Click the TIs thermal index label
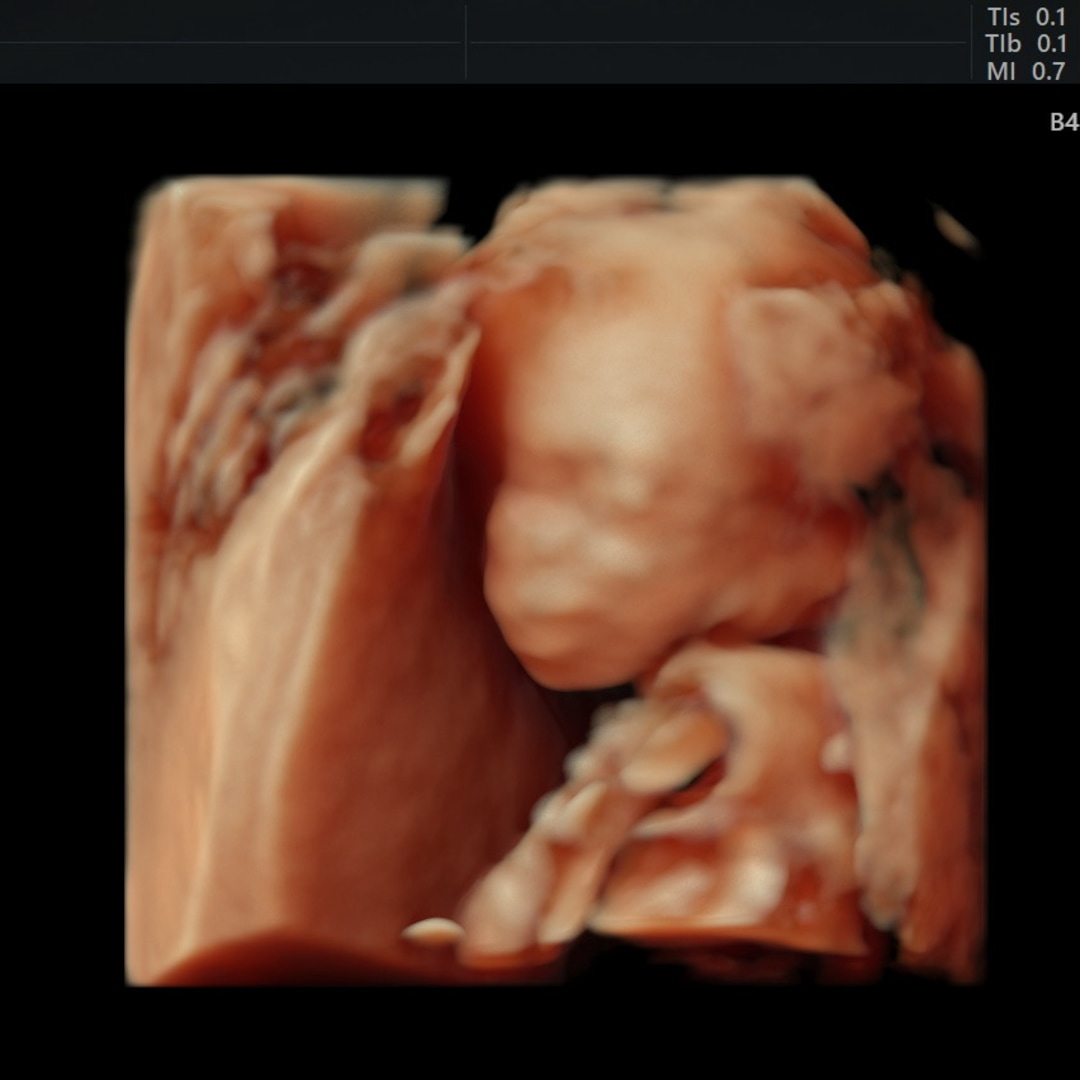 click(1004, 17)
